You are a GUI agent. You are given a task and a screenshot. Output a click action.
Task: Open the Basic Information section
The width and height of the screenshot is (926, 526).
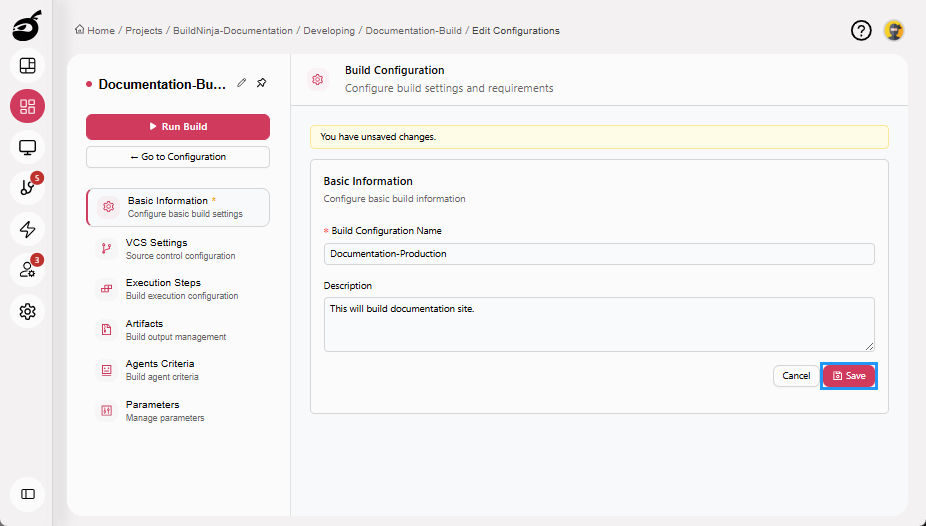[178, 207]
